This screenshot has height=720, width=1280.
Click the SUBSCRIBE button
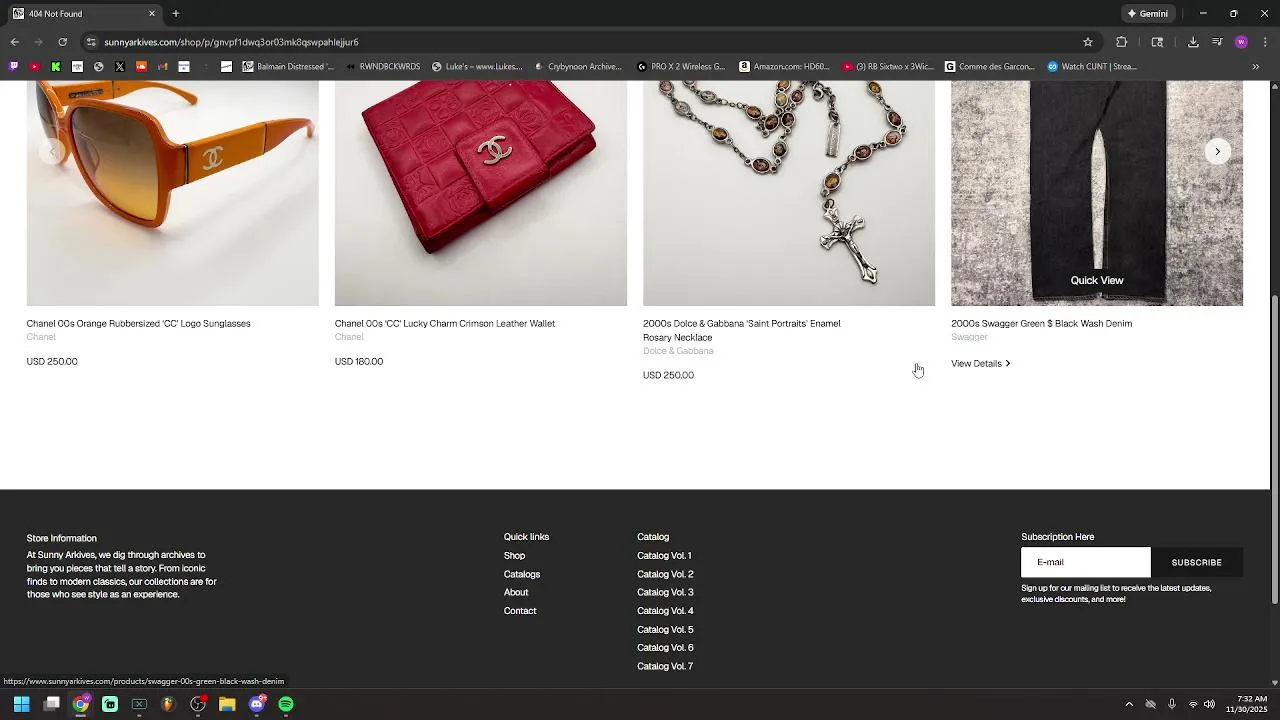[x=1197, y=562]
